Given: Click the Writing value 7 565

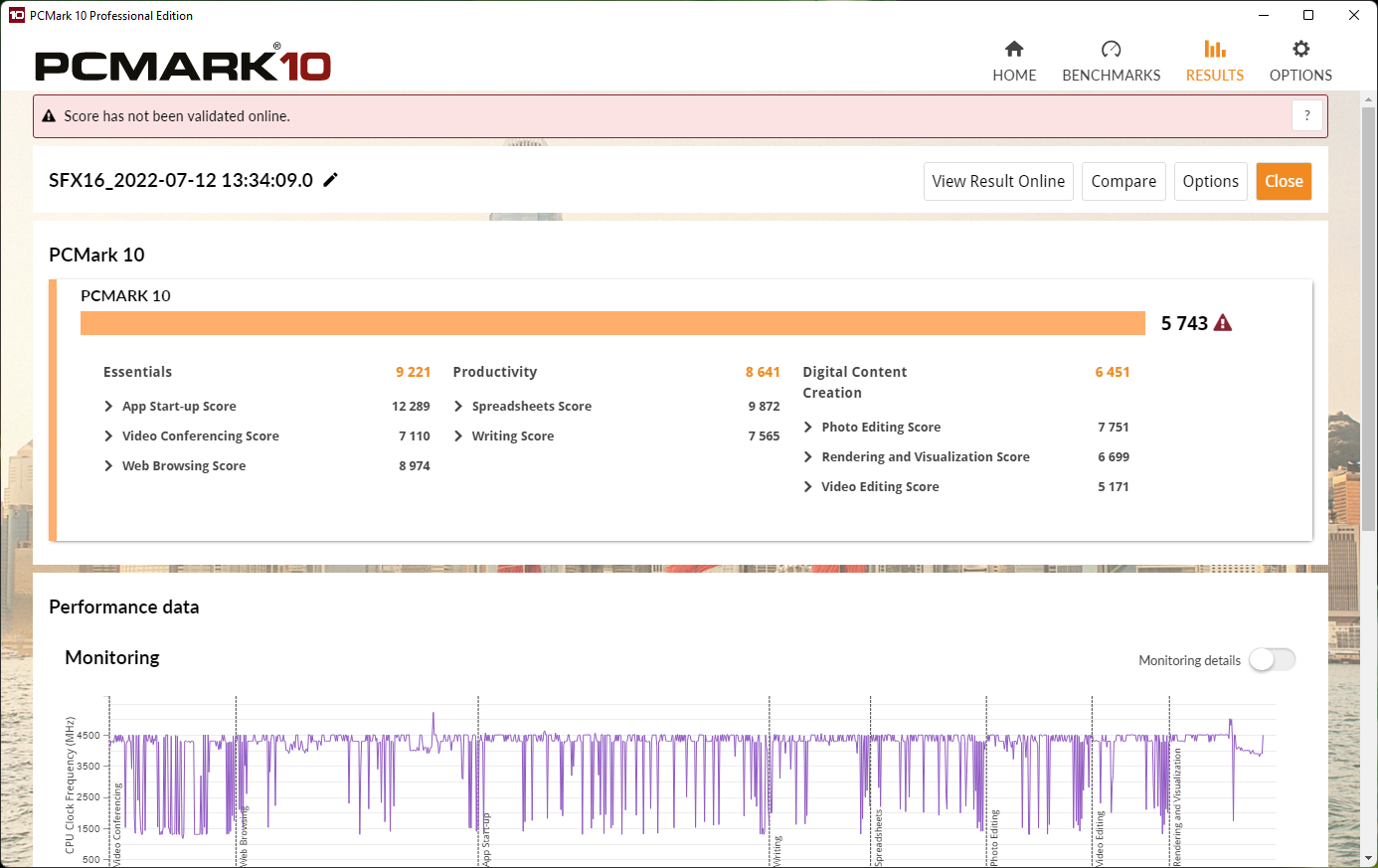Looking at the screenshot, I should [x=765, y=436].
